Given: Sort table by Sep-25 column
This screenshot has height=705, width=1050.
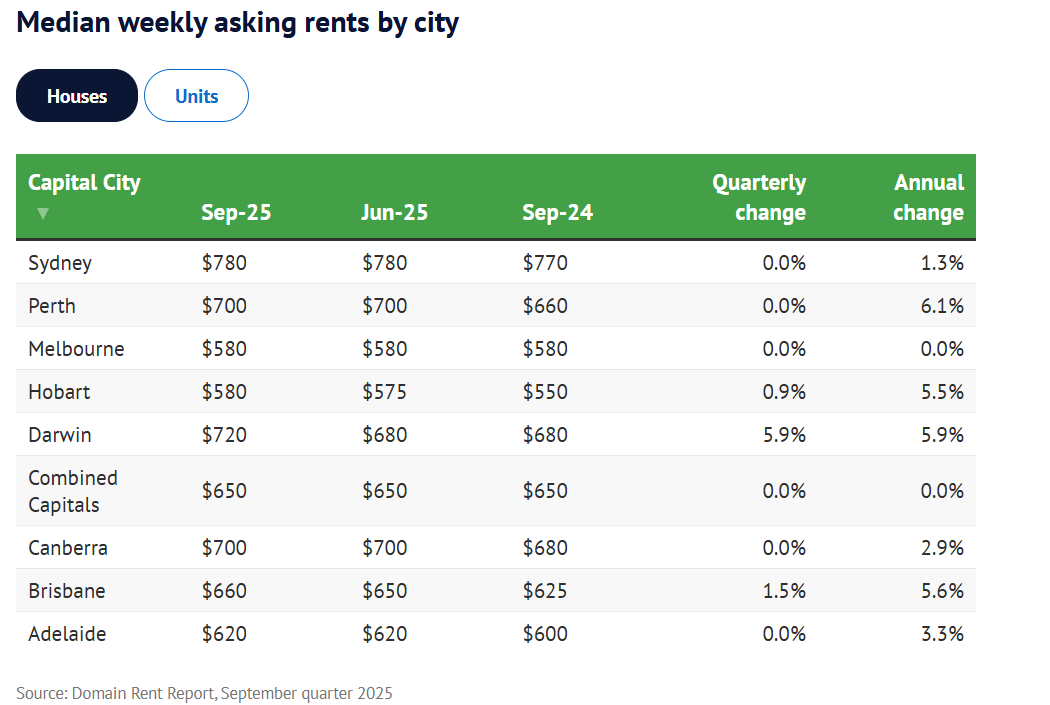Looking at the screenshot, I should point(236,212).
